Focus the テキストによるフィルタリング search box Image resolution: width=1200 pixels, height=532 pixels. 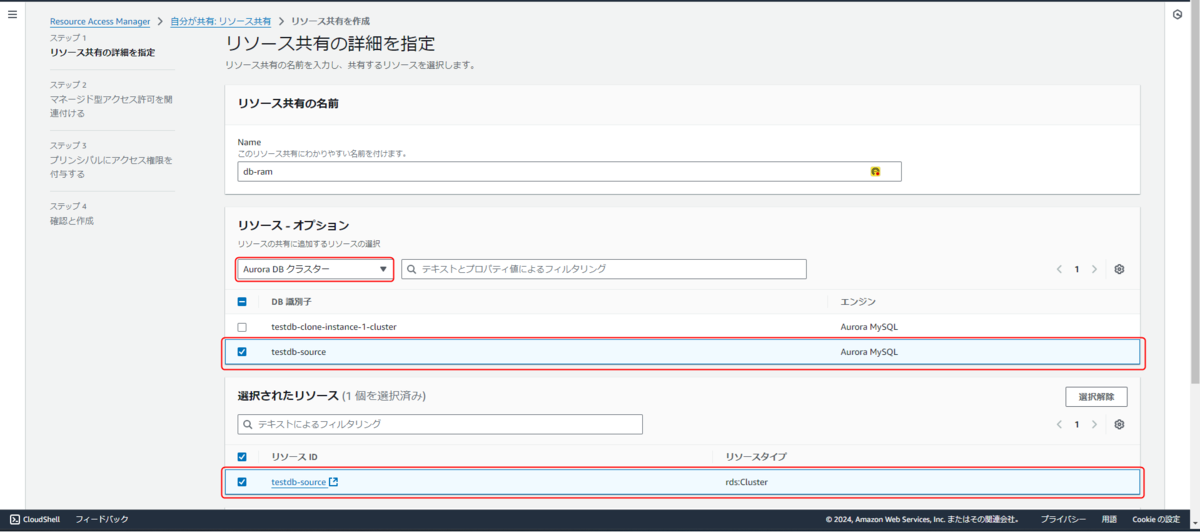(440, 424)
